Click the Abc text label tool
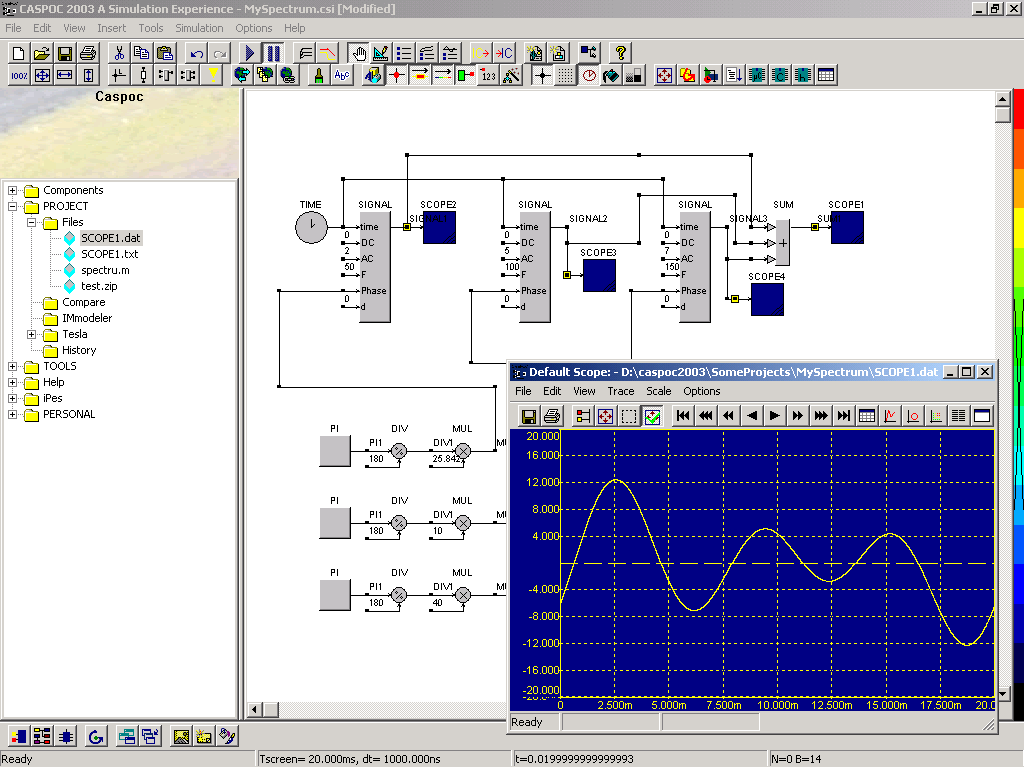The image size is (1024, 768). pos(342,76)
